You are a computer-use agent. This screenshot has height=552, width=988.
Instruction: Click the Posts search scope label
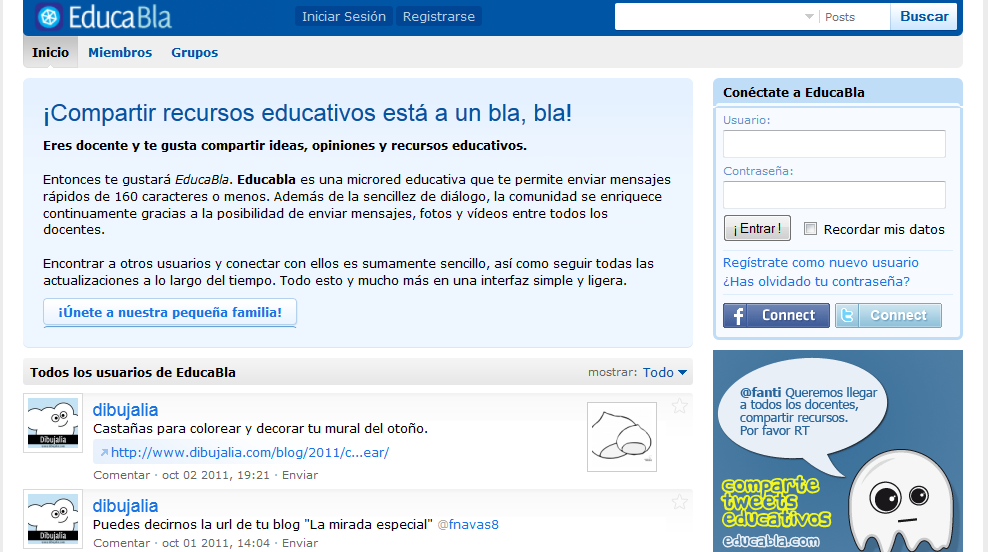coord(840,17)
